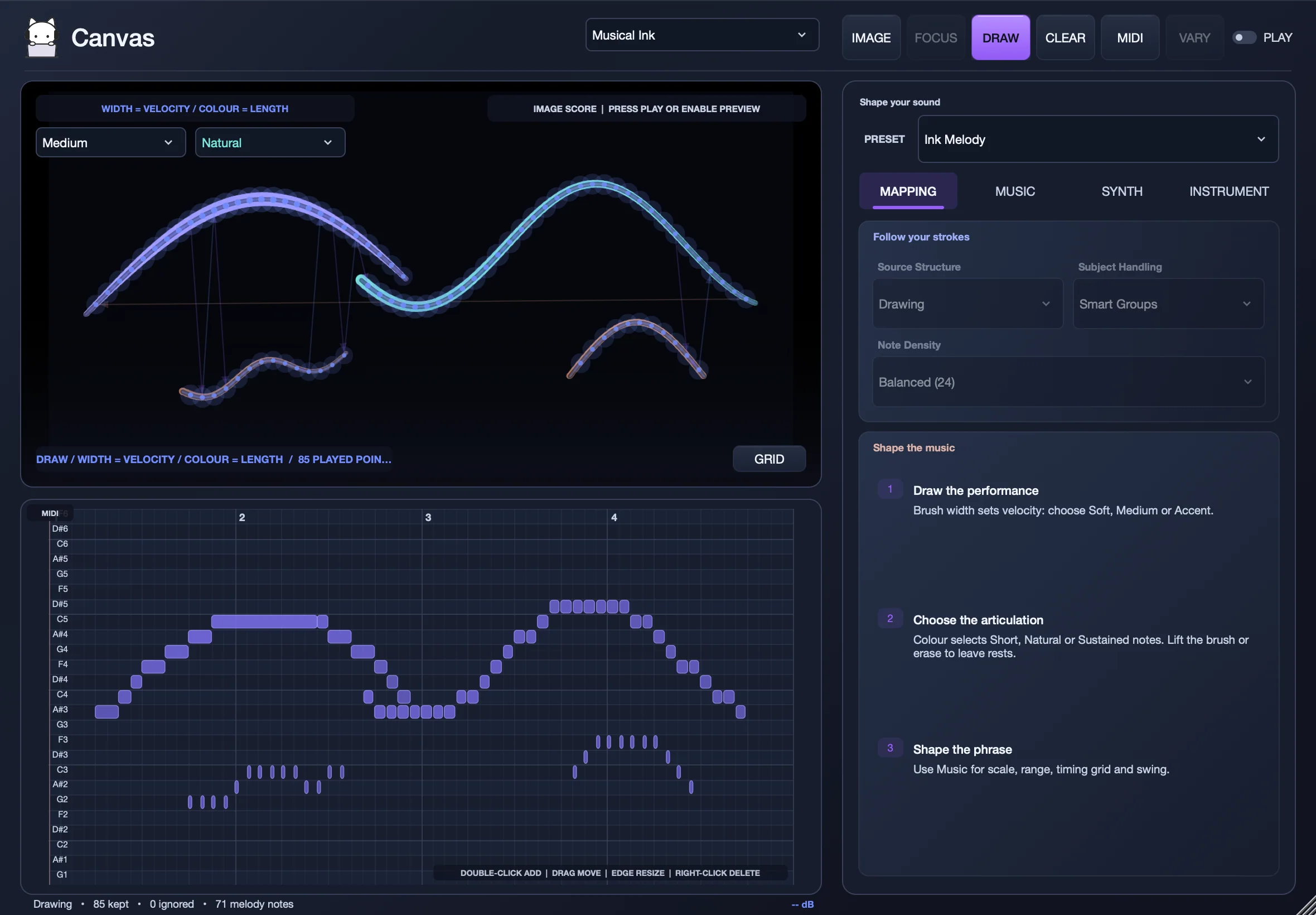Click the window resize grip corner
This screenshot has height=915, width=1316.
[x=1307, y=906]
